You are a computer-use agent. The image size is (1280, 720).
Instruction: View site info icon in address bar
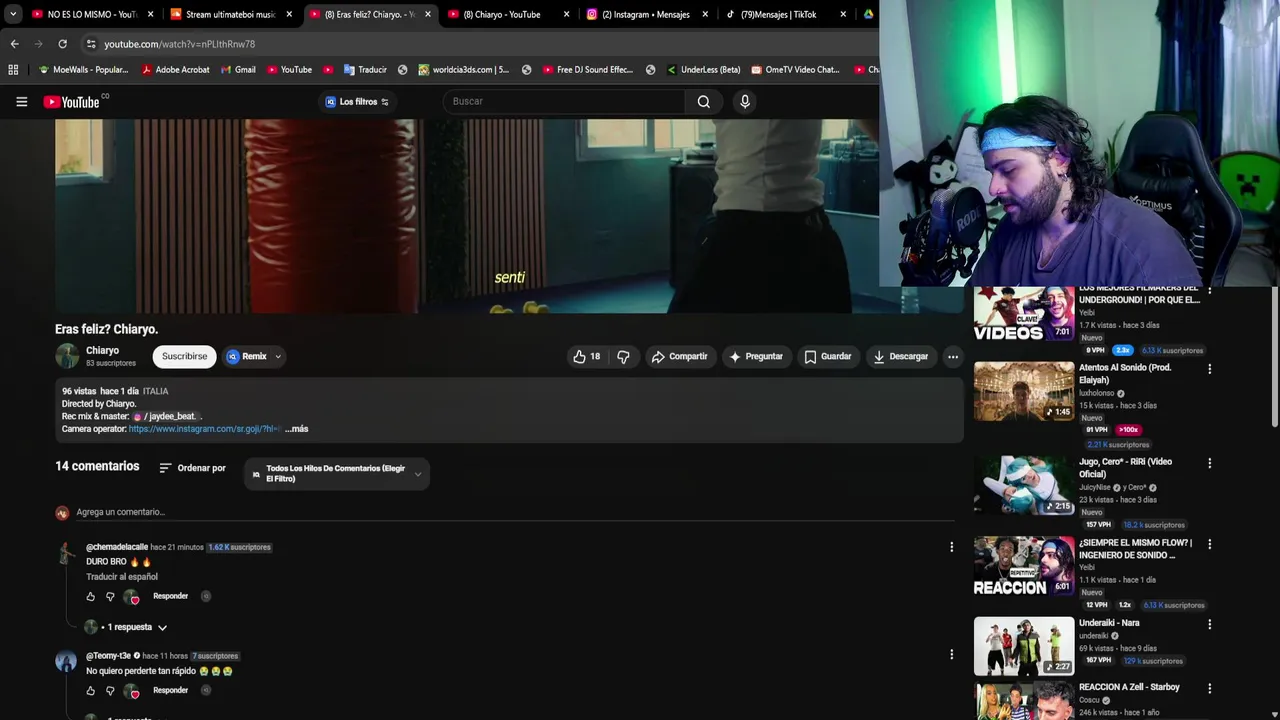[x=91, y=44]
